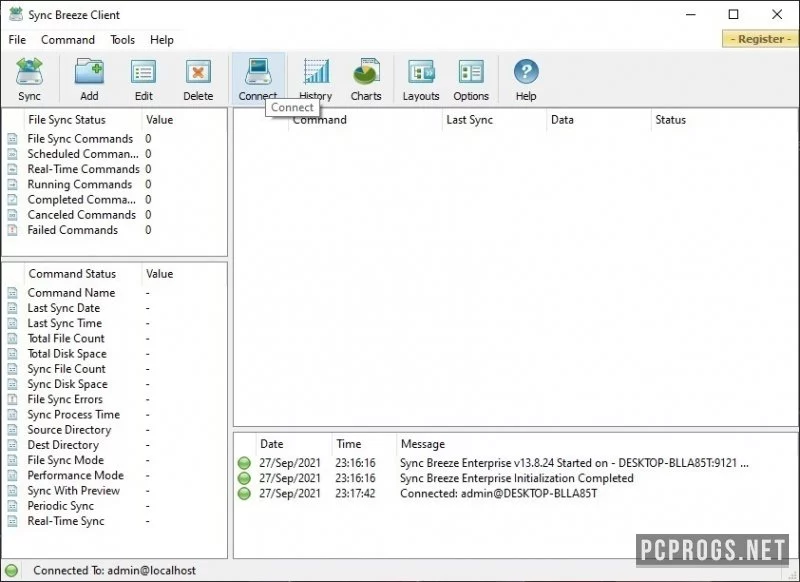800x582 pixels.
Task: Click the Message column header in log
Action: [597, 444]
